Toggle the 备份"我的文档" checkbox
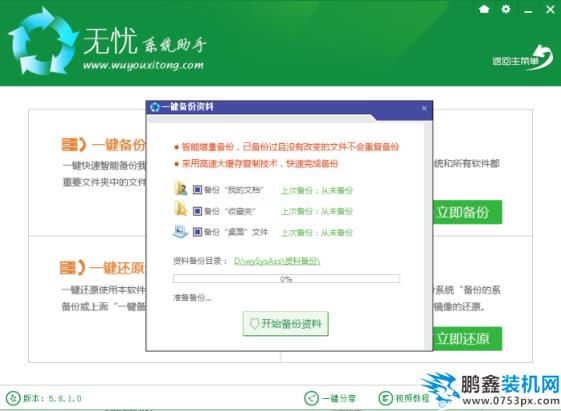This screenshot has height=411, width=561. pos(197,190)
